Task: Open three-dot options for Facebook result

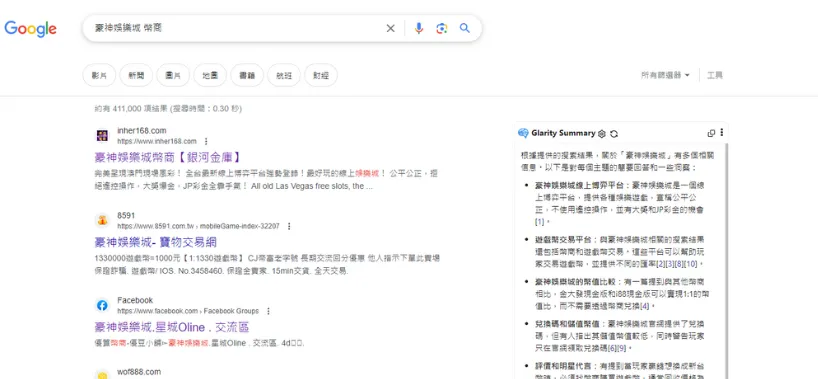Action: (x=268, y=311)
